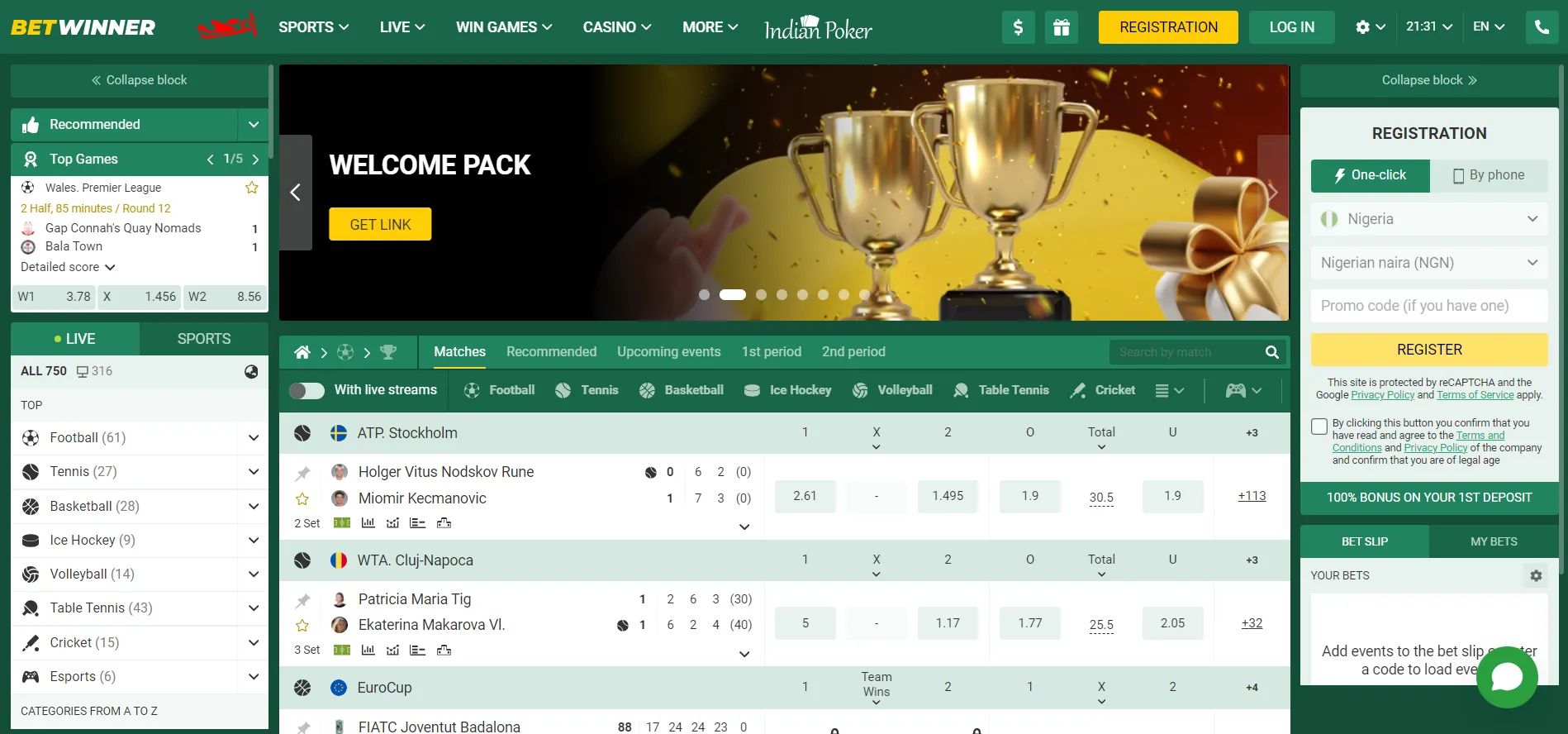Click the search magnifier icon
This screenshot has width=1568, height=734.
[1271, 352]
